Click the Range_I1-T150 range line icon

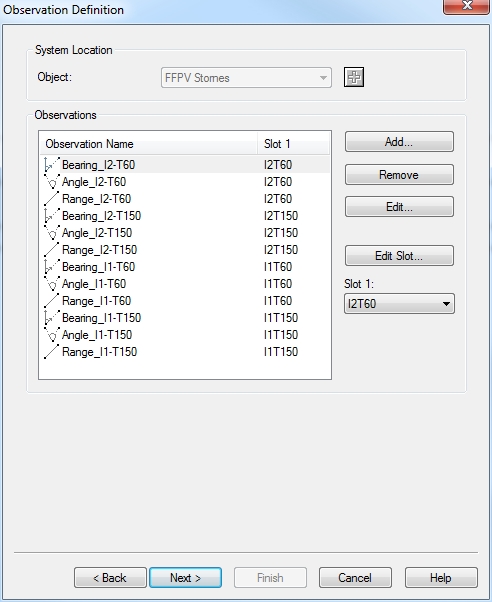coord(52,352)
